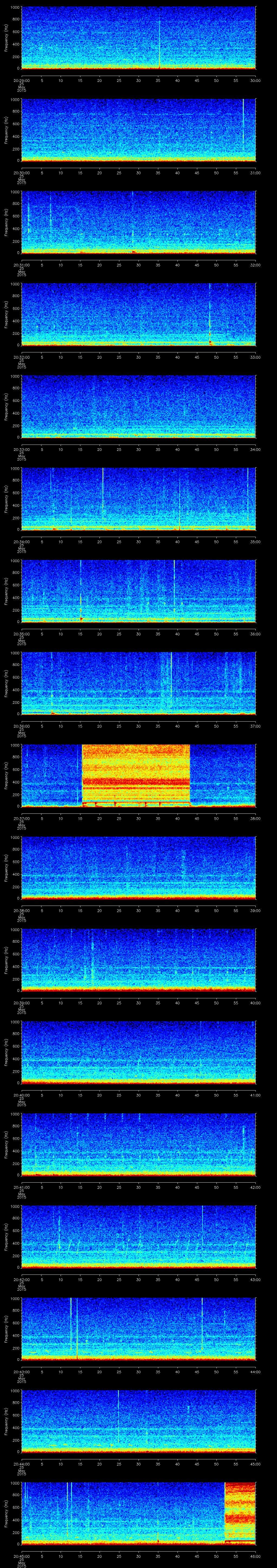Select the spectrogram panel starting at 20:38:00
This screenshot has height=1568, width=277.
point(139,868)
